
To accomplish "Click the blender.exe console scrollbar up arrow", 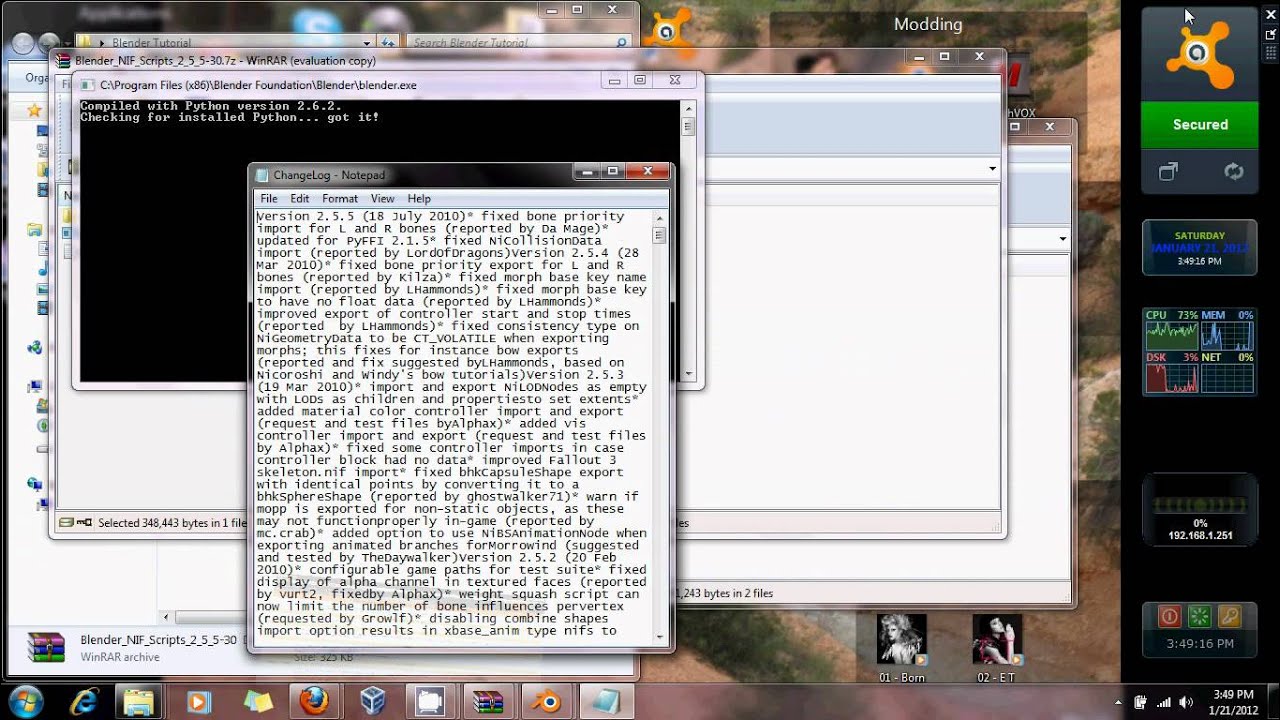I will point(688,107).
